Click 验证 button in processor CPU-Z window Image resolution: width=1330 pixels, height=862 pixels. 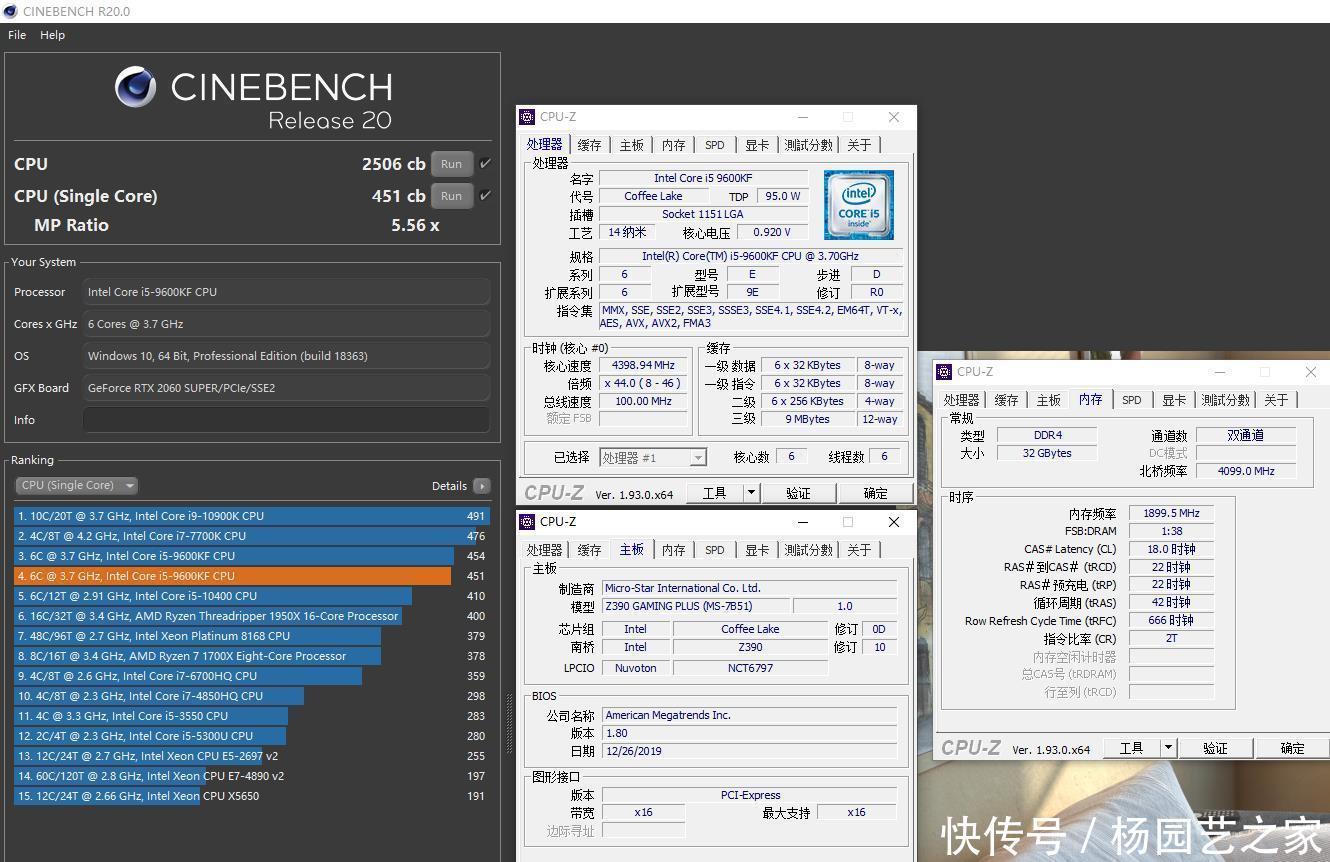tap(798, 493)
